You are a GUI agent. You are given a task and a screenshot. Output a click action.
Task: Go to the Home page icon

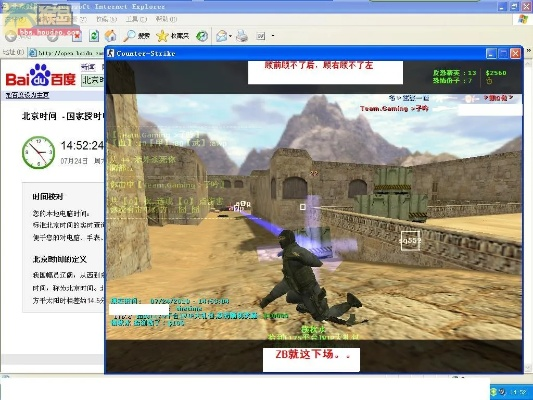point(110,35)
